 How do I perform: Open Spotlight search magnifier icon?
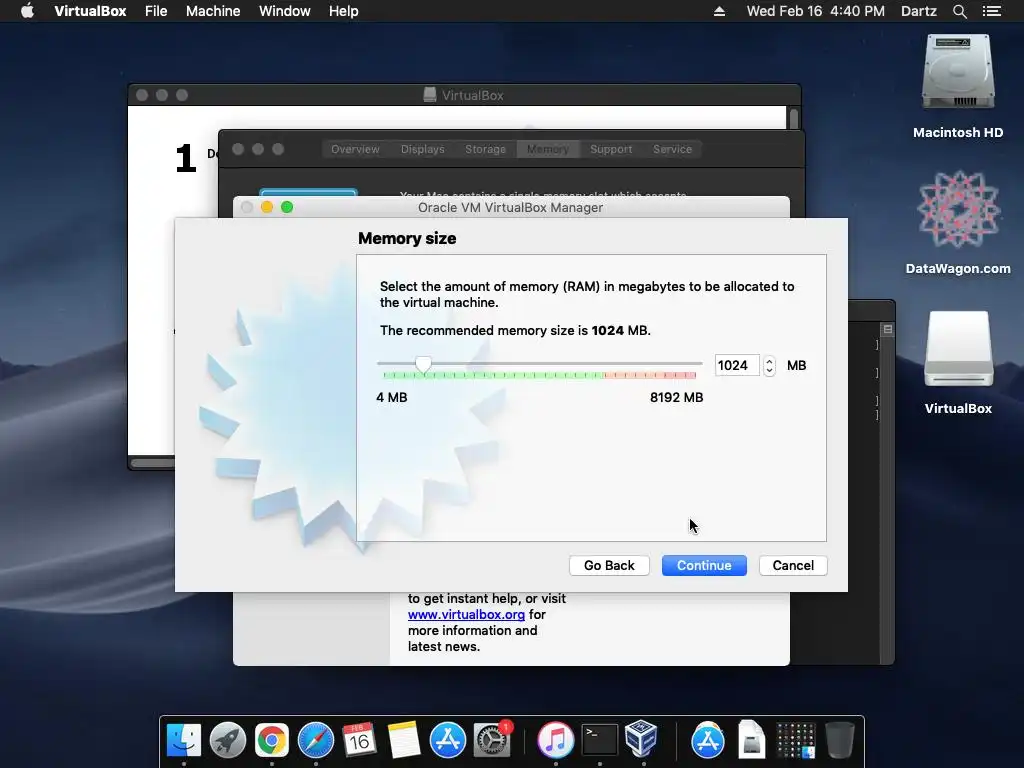pos(959,11)
